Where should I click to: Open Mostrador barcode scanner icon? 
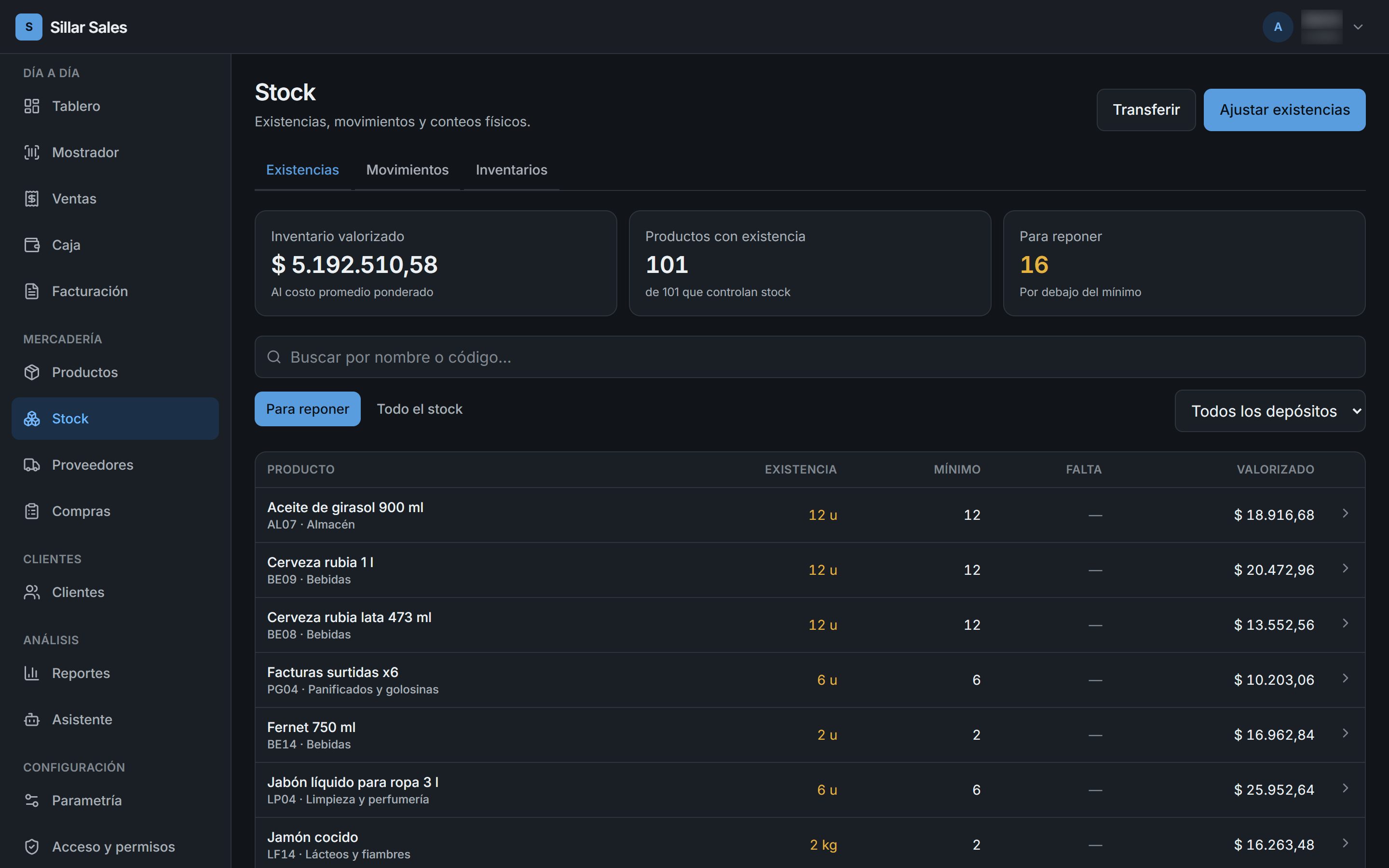point(31,152)
